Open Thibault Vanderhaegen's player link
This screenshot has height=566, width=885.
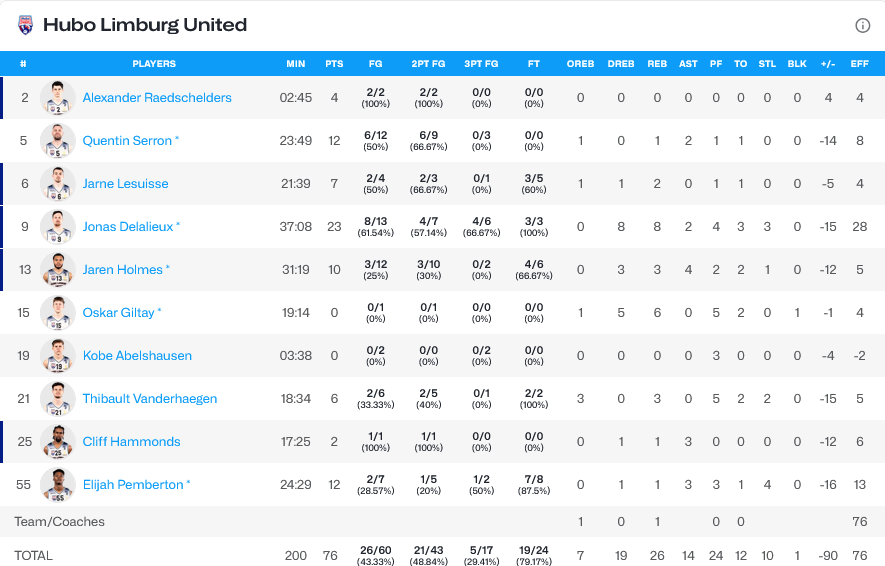[x=149, y=399]
